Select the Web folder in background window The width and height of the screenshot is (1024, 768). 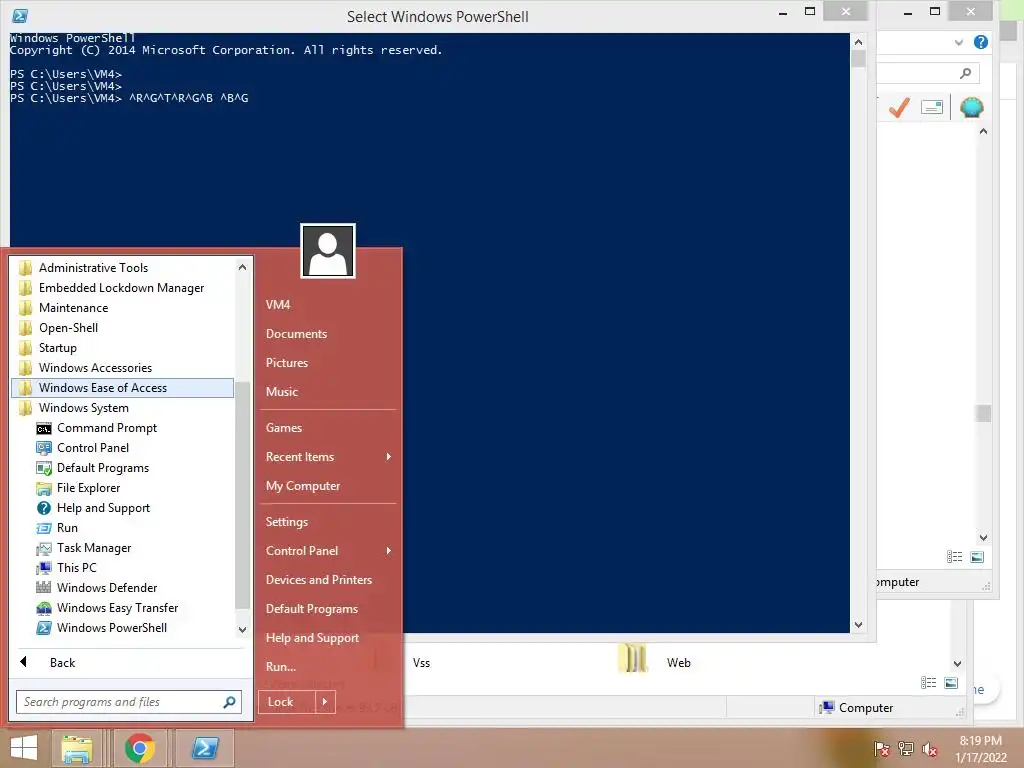(655, 660)
